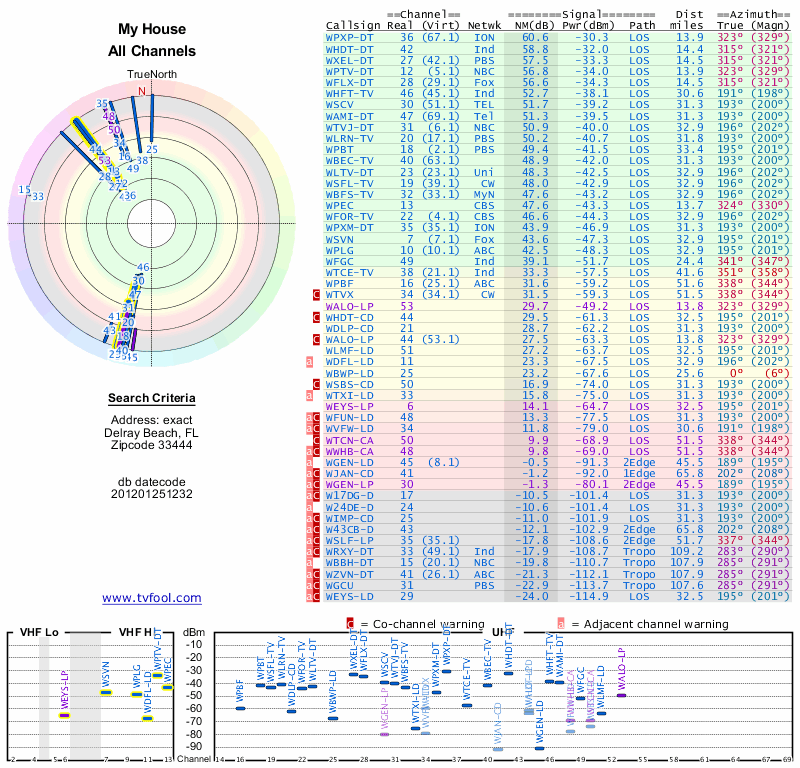This screenshot has height=768, width=800.
Task: Click the WALO-LP marker in UHF chart
Action: (621, 695)
